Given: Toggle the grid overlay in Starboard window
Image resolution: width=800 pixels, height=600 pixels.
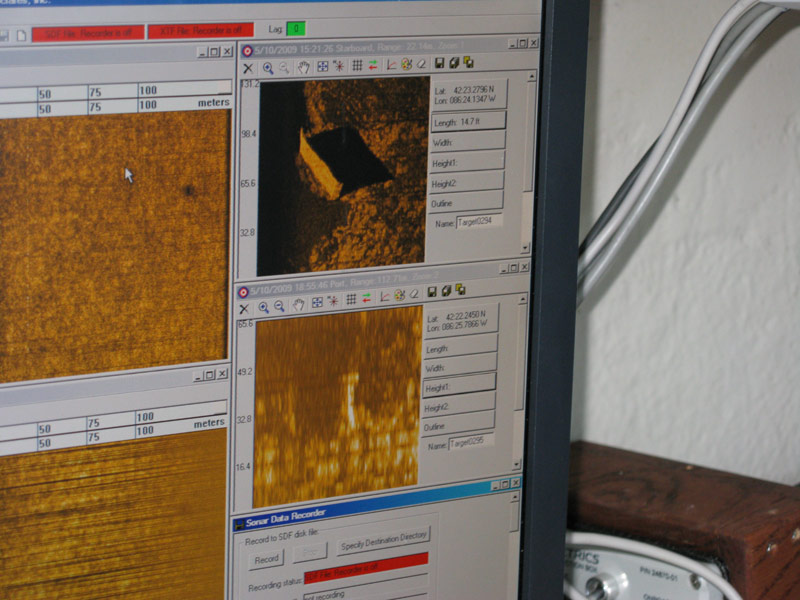Looking at the screenshot, I should (357, 65).
